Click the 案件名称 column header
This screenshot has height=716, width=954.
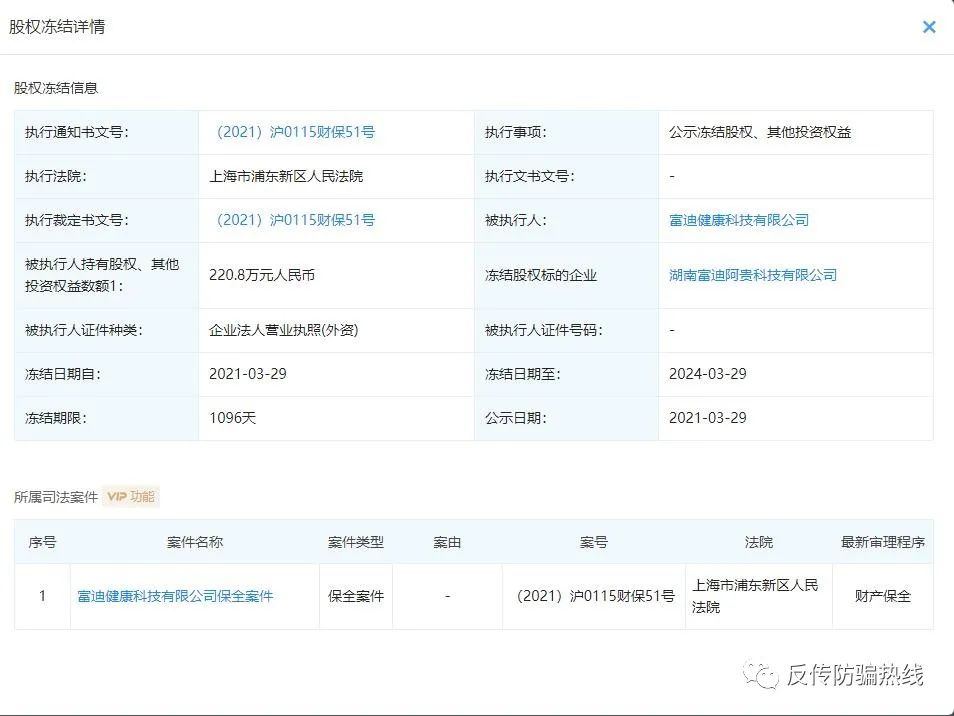pos(194,542)
